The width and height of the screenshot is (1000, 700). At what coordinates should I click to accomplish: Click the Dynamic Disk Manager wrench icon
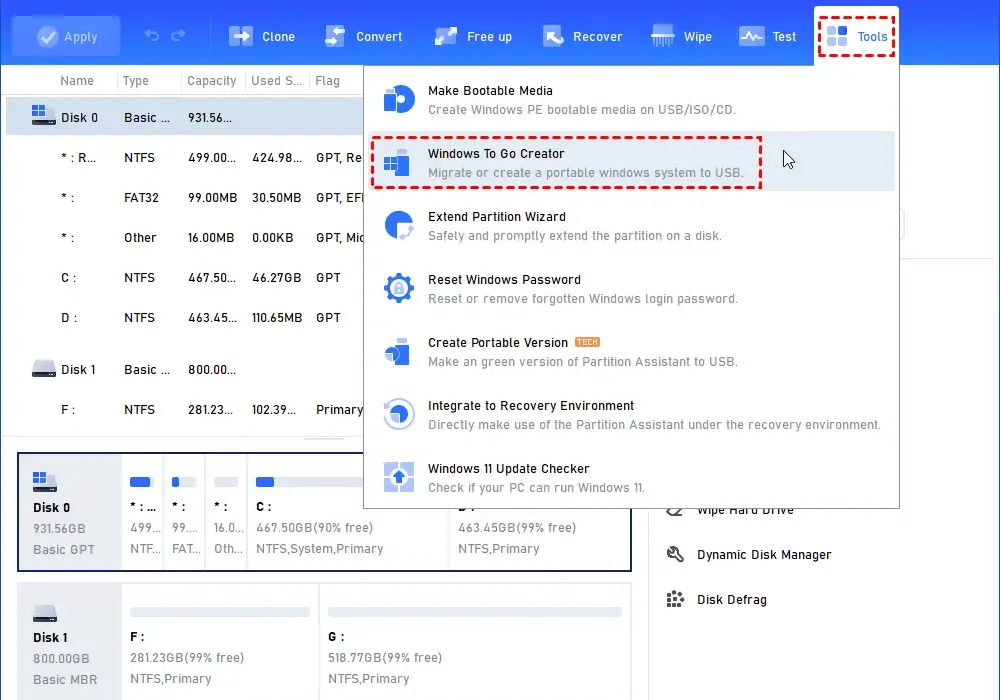coord(675,554)
